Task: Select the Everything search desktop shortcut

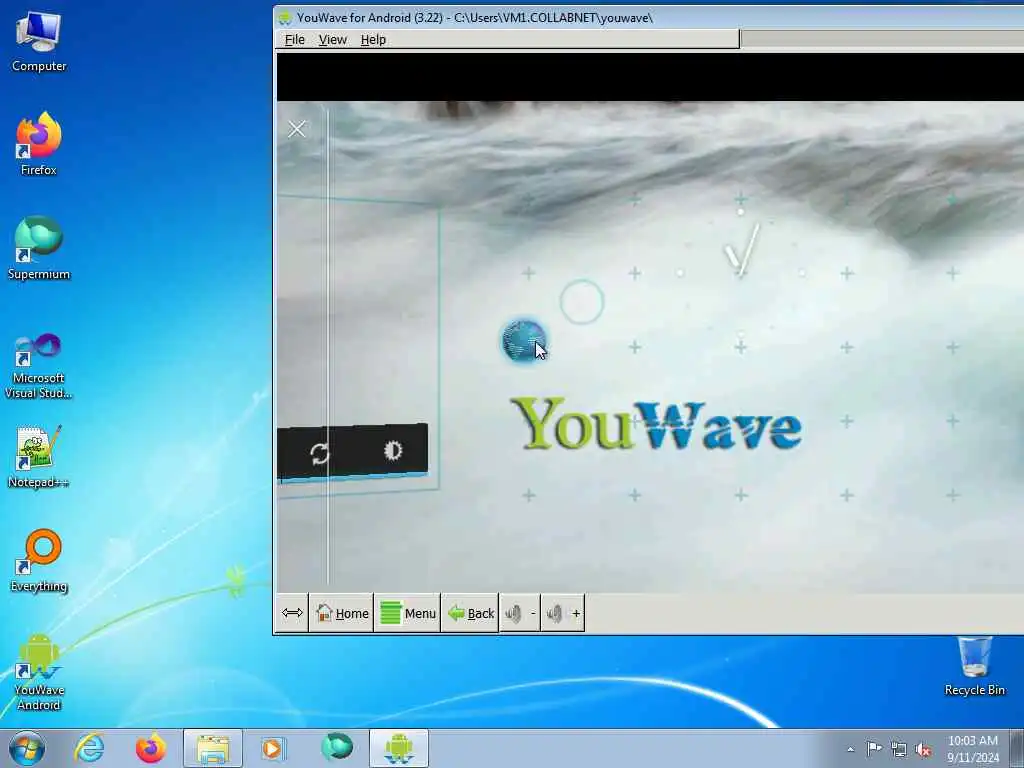Action: click(39, 561)
